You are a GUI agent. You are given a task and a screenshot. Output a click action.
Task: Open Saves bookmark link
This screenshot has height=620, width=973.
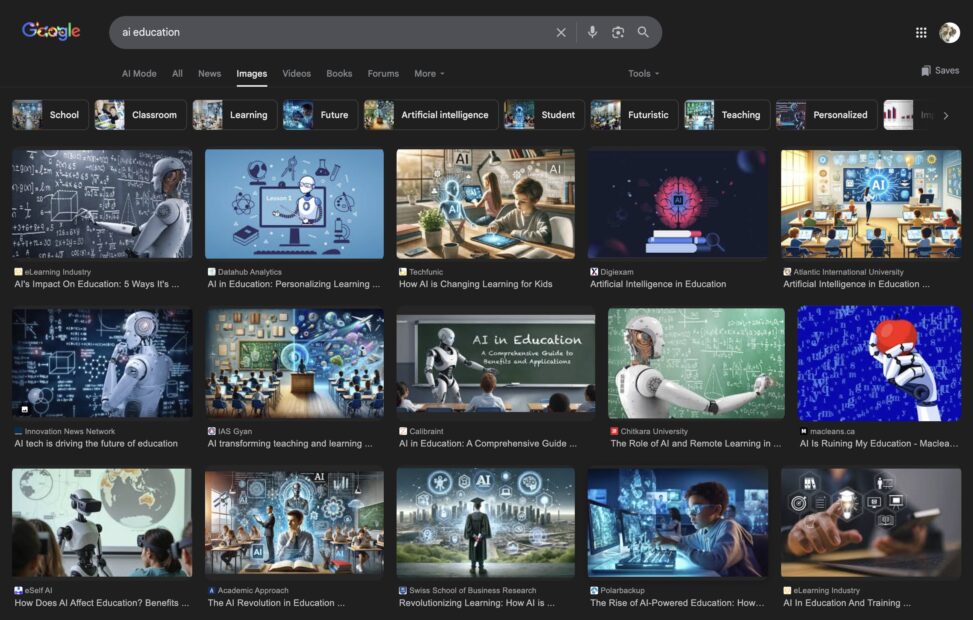click(940, 70)
